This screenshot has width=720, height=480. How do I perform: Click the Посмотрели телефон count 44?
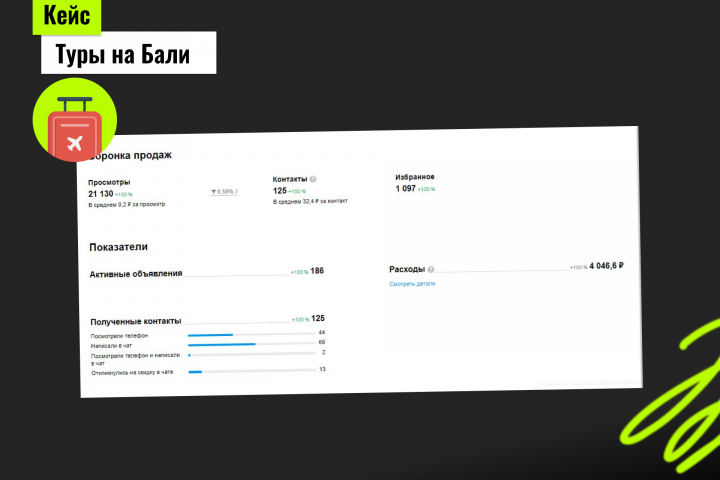[321, 332]
